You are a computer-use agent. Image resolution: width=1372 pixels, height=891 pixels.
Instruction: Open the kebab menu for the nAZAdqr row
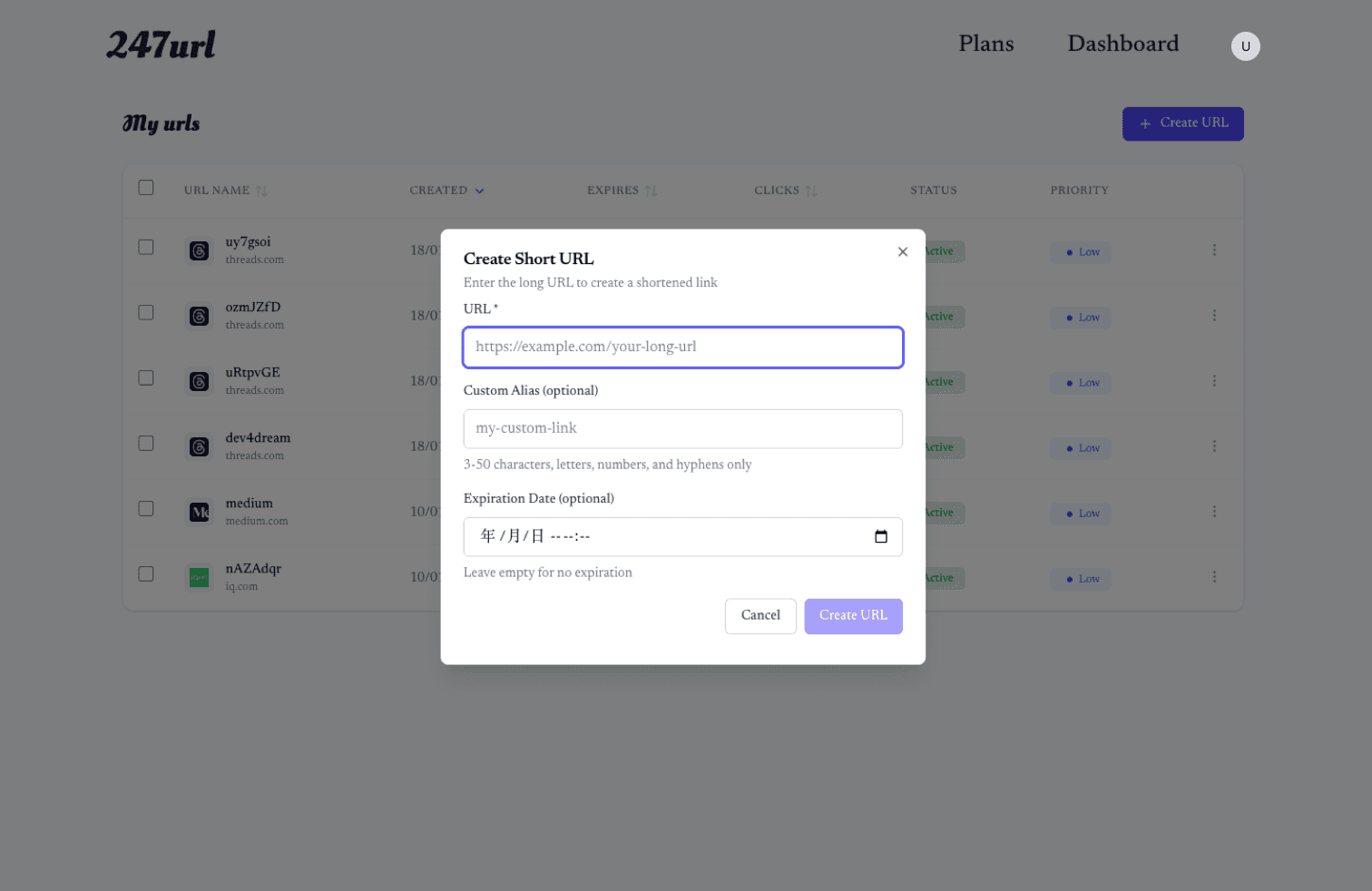tap(1214, 575)
